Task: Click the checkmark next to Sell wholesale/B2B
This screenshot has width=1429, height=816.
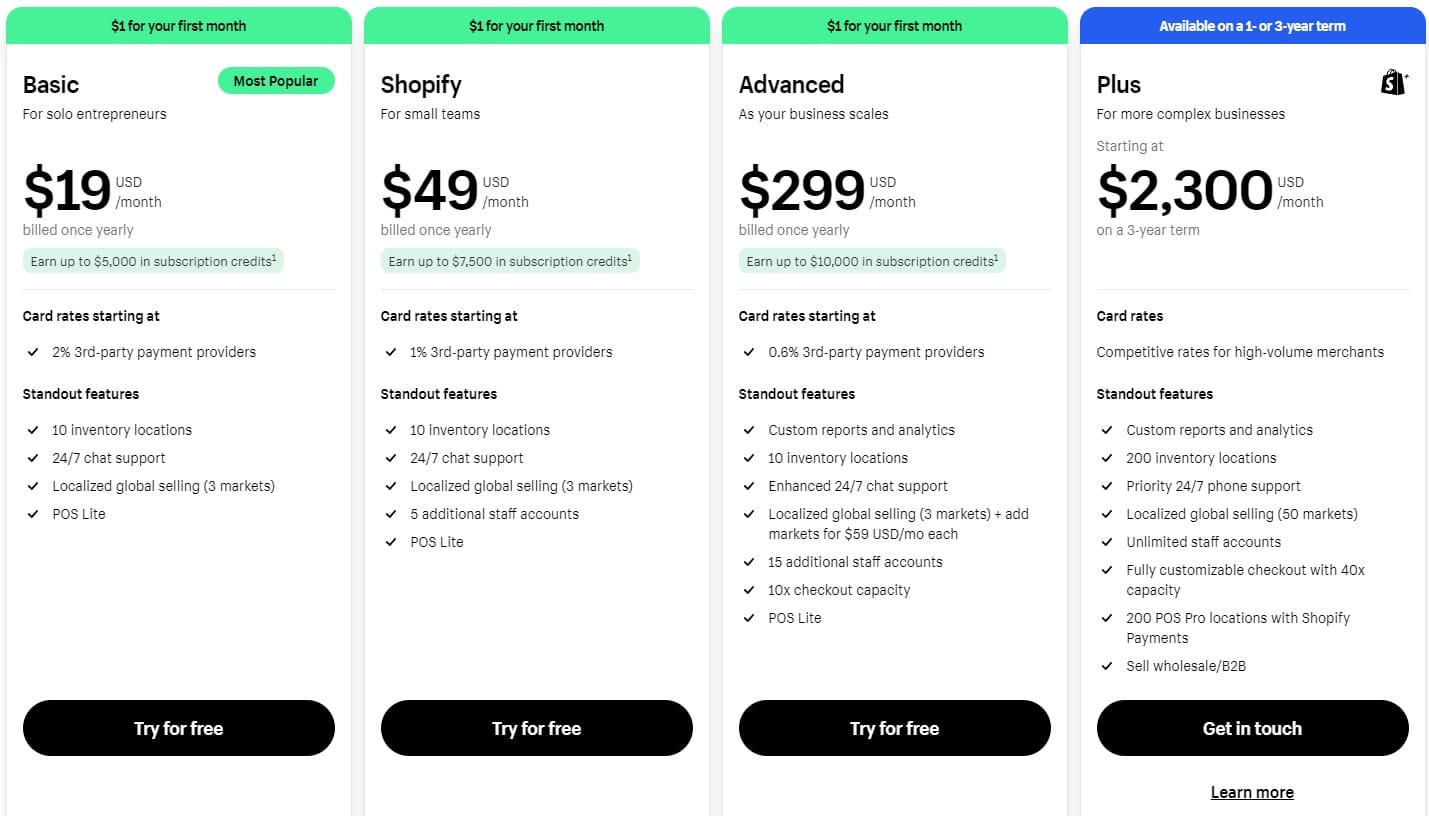Action: tap(1107, 665)
